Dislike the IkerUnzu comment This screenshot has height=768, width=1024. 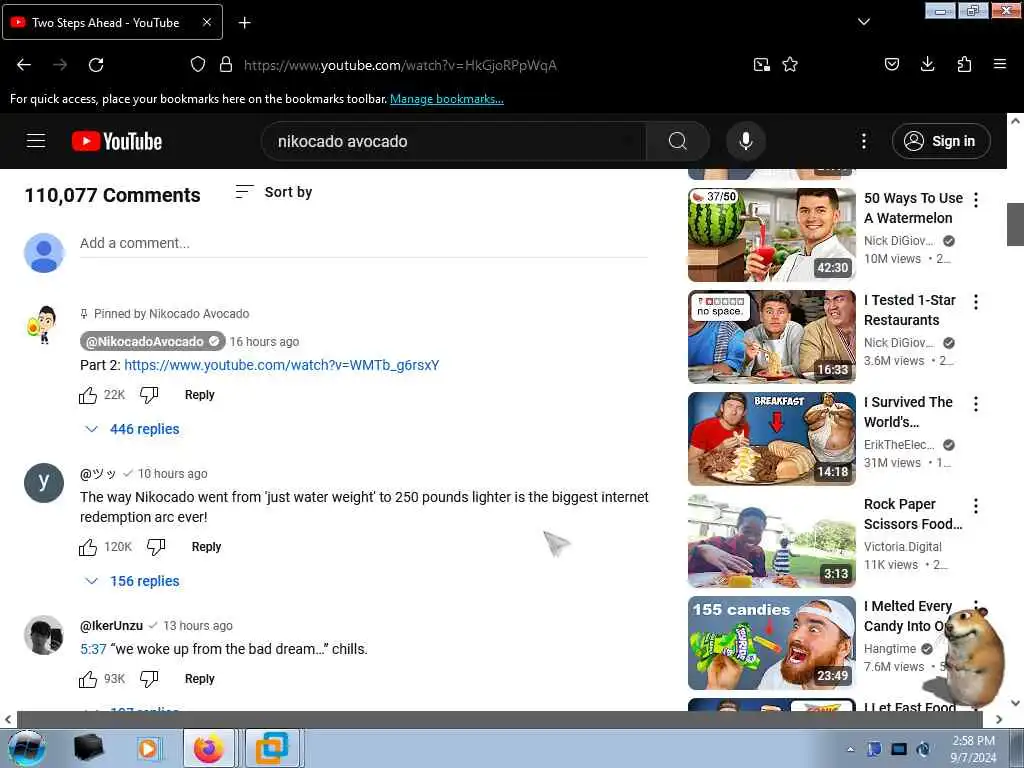(149, 679)
